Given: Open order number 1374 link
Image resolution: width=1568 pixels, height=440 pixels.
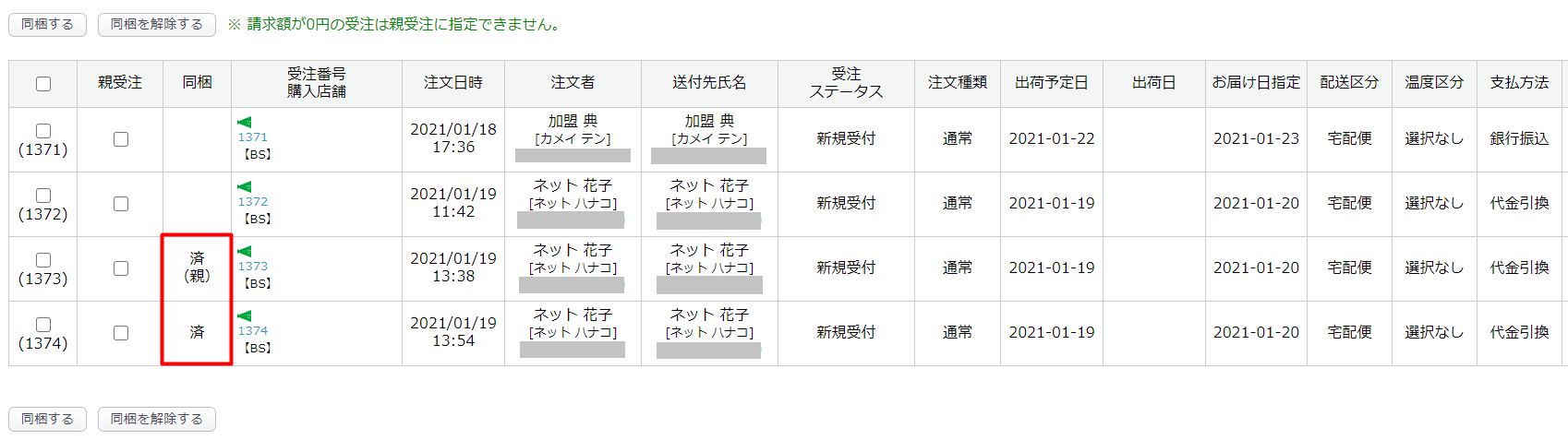Looking at the screenshot, I should (x=252, y=331).
